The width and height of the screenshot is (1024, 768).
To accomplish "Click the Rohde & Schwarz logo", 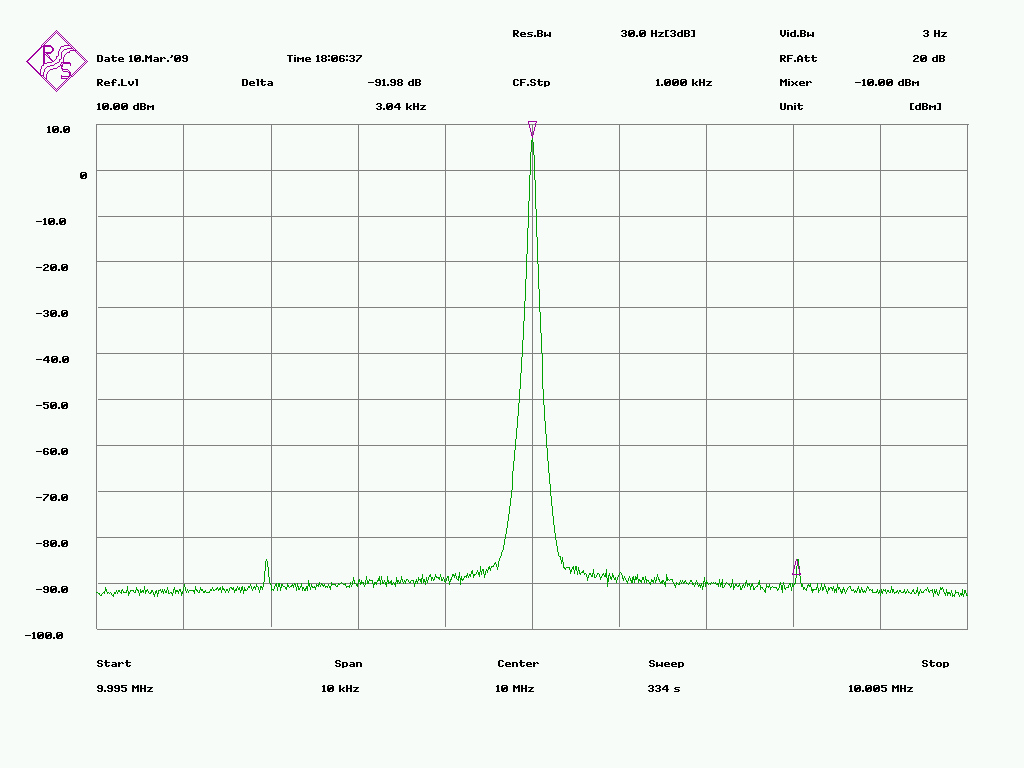I will (57, 61).
